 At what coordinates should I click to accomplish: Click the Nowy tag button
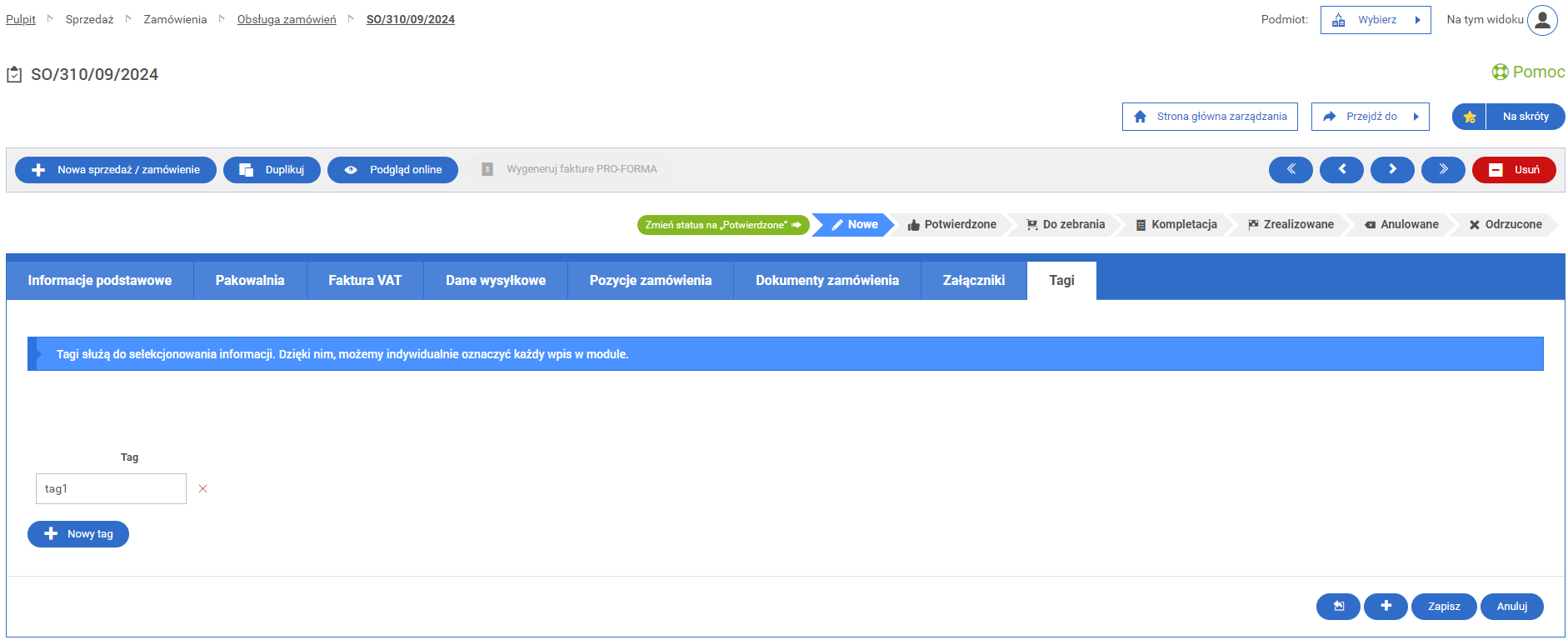[x=78, y=534]
